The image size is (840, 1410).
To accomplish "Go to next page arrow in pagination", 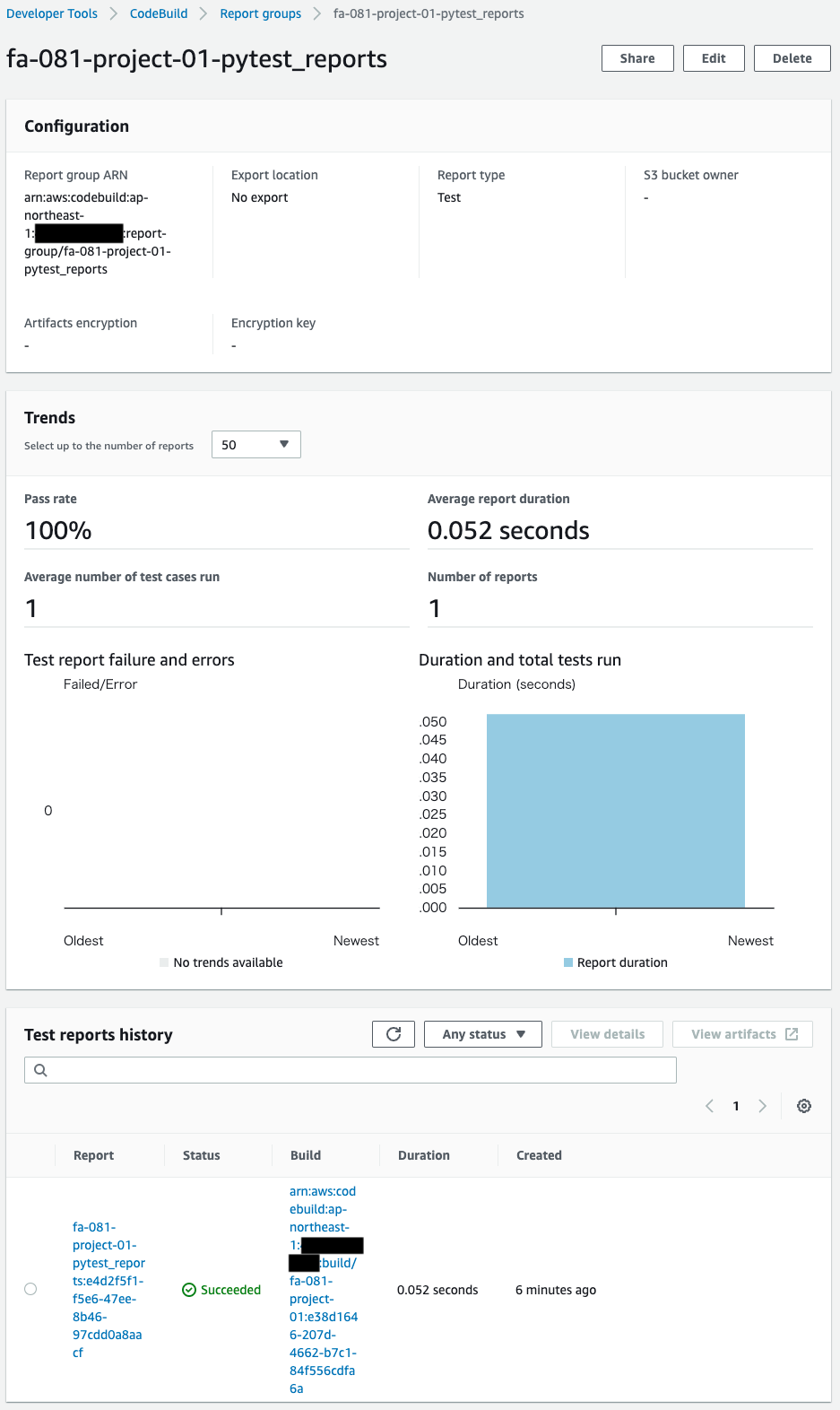I will (x=763, y=1106).
